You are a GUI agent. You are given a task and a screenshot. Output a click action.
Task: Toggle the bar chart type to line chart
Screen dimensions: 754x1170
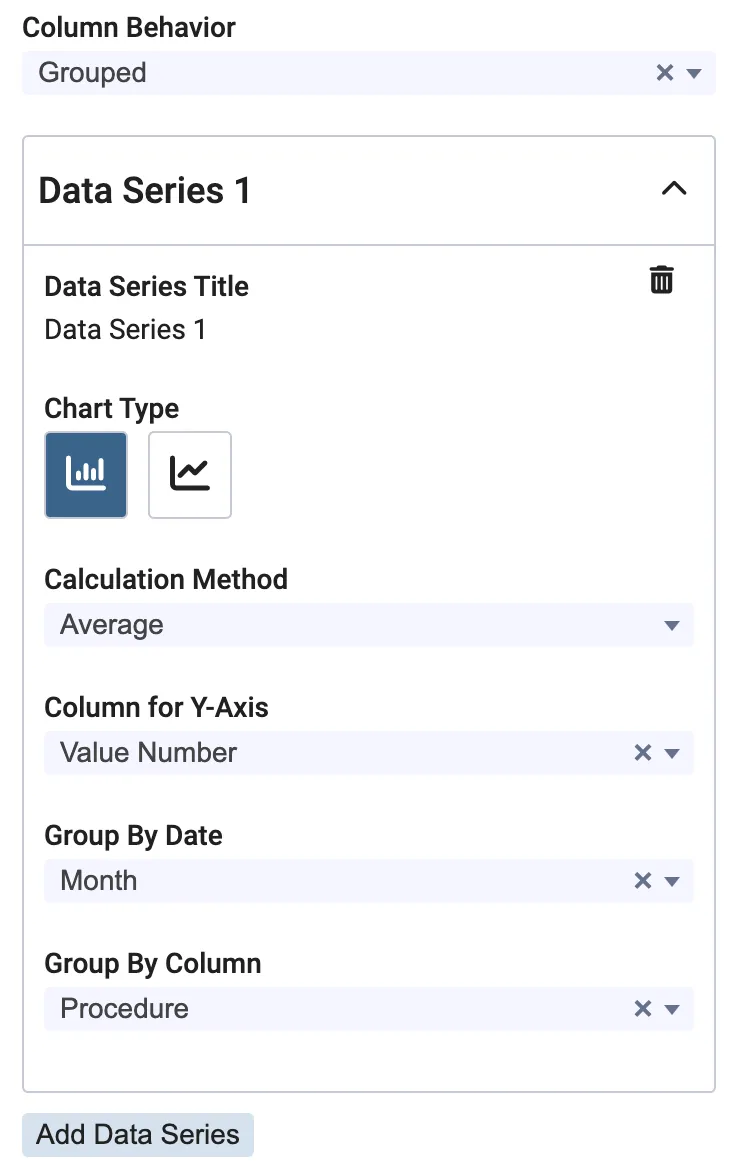click(189, 474)
